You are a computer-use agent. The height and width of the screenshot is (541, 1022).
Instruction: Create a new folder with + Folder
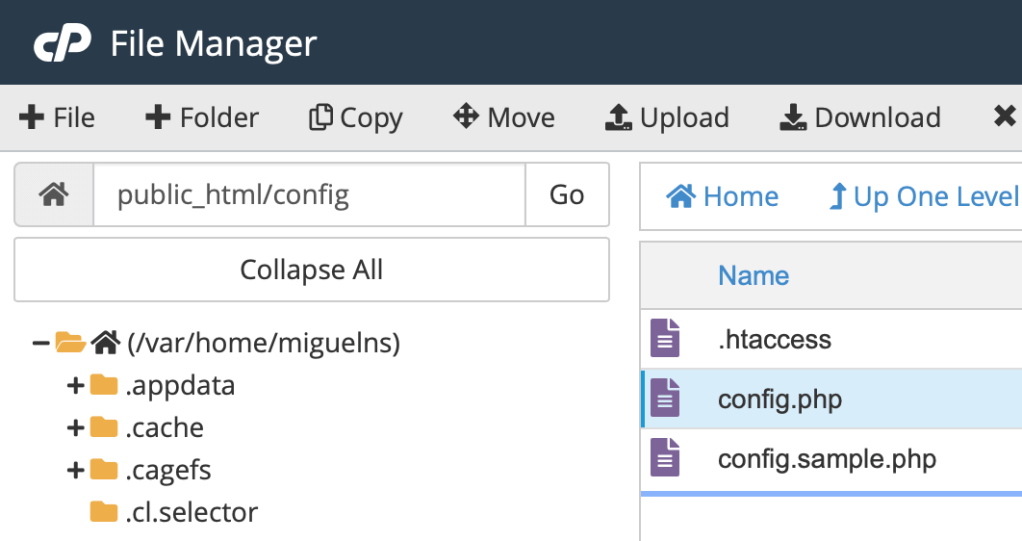pos(202,118)
